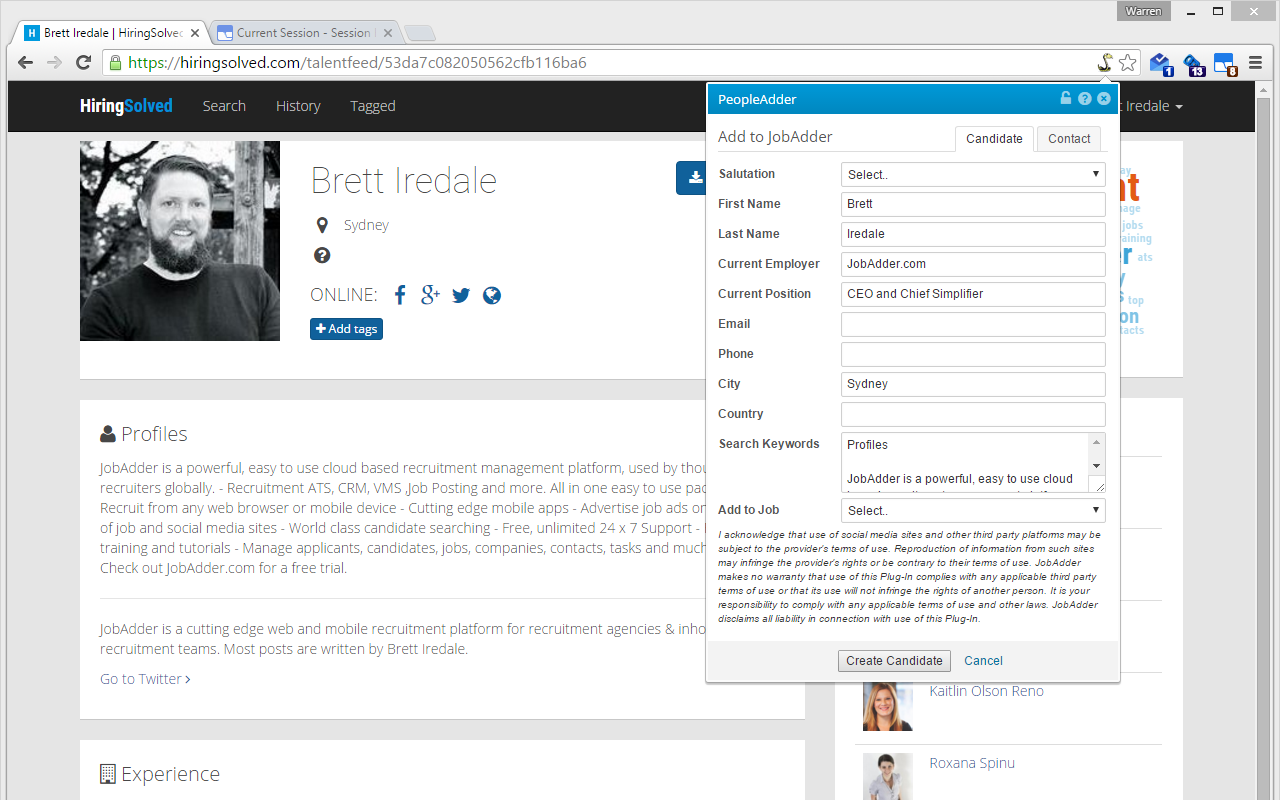This screenshot has width=1280, height=800.
Task: Open the browser session extension icon with 8 badge
Action: pyautogui.click(x=1224, y=63)
